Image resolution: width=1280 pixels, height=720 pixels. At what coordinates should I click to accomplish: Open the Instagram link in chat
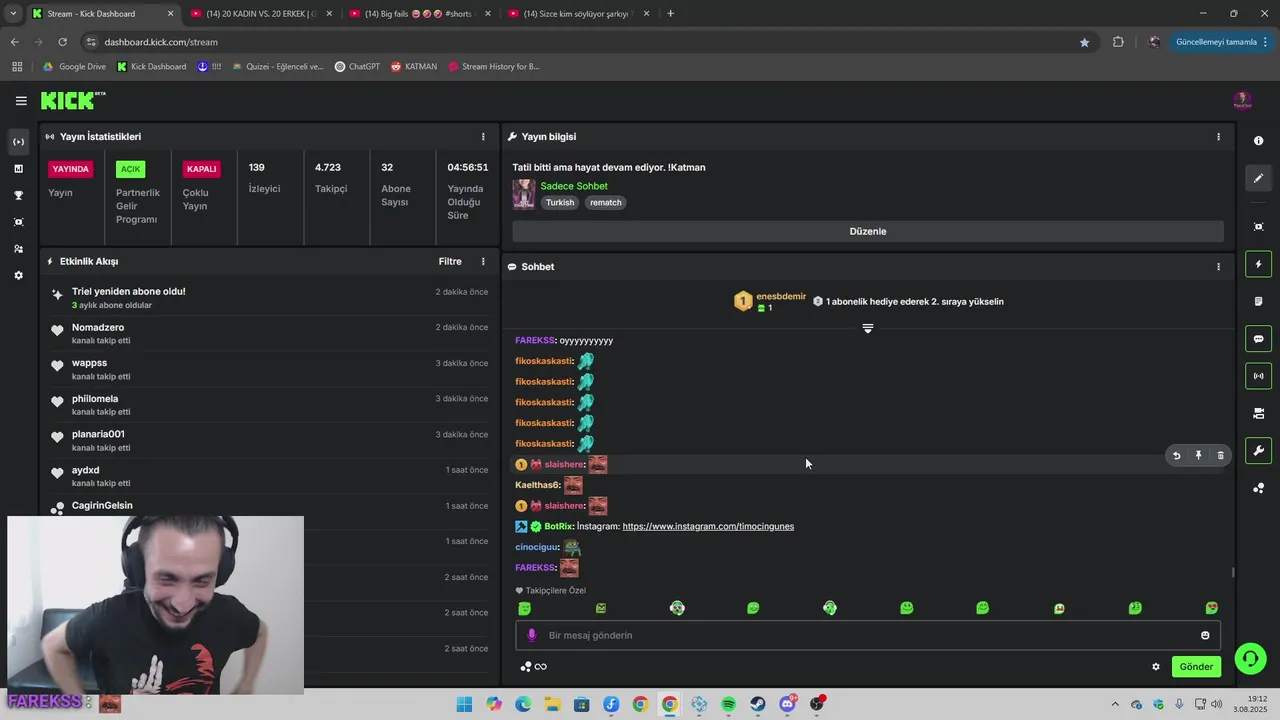(x=708, y=526)
